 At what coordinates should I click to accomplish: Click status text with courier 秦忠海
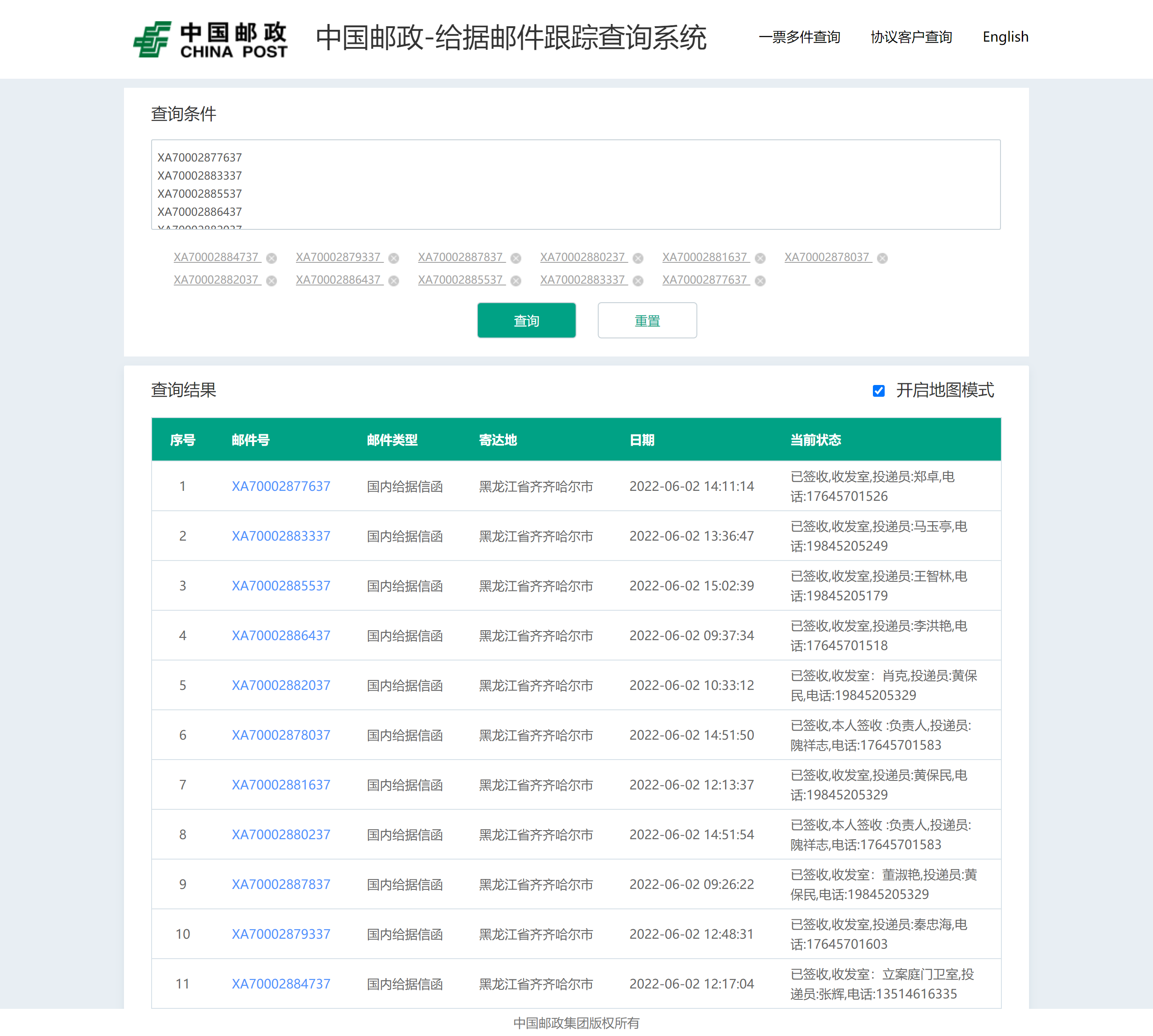tap(879, 934)
